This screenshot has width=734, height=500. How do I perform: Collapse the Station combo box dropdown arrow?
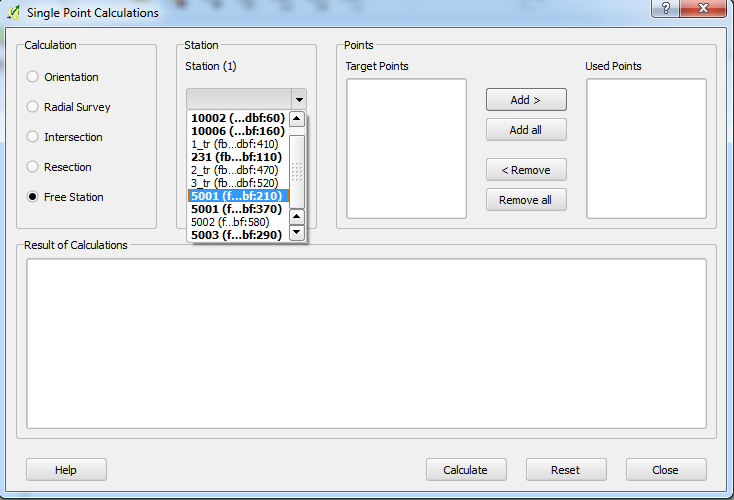pos(298,99)
